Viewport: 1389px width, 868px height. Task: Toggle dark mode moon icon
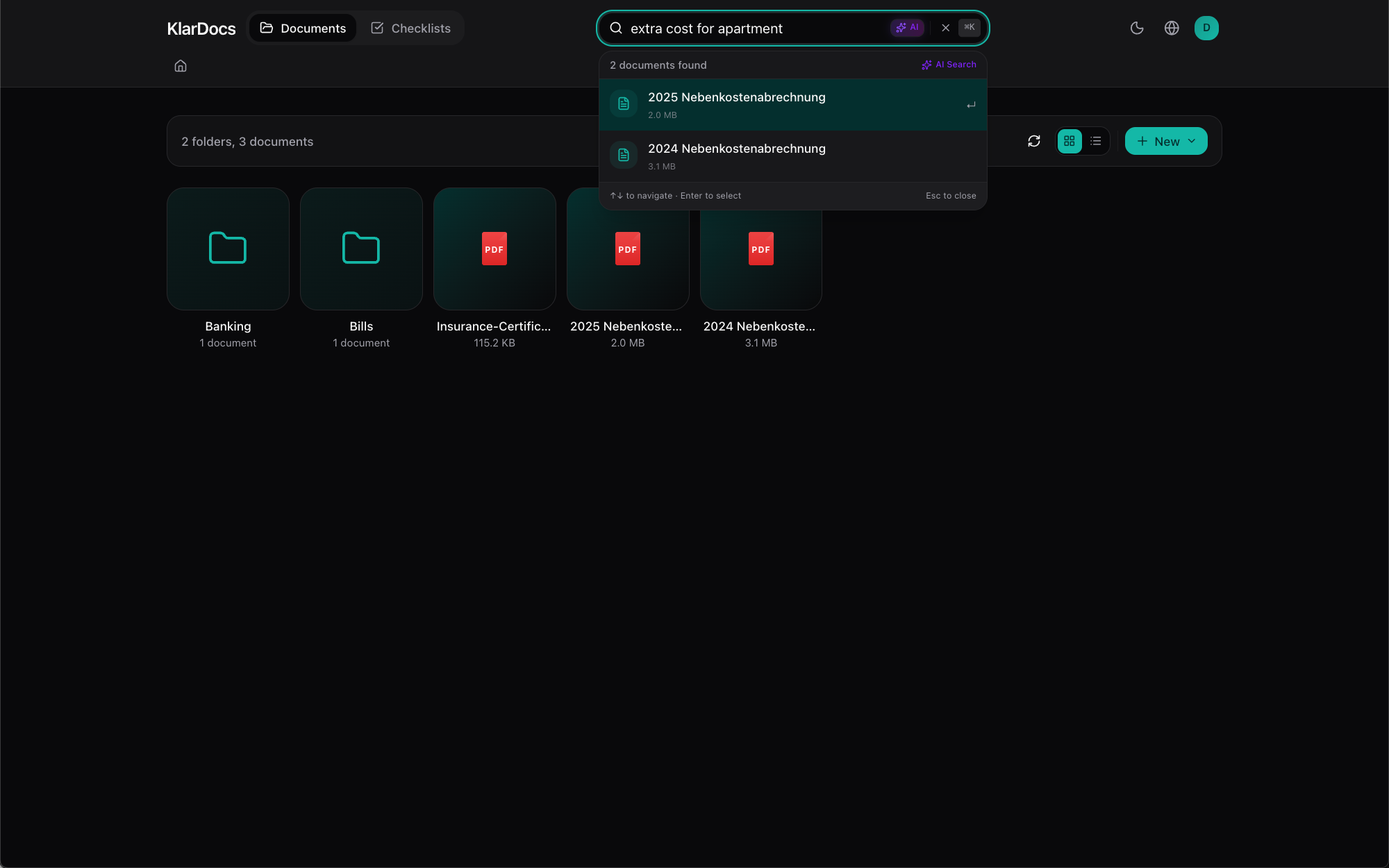click(1137, 28)
